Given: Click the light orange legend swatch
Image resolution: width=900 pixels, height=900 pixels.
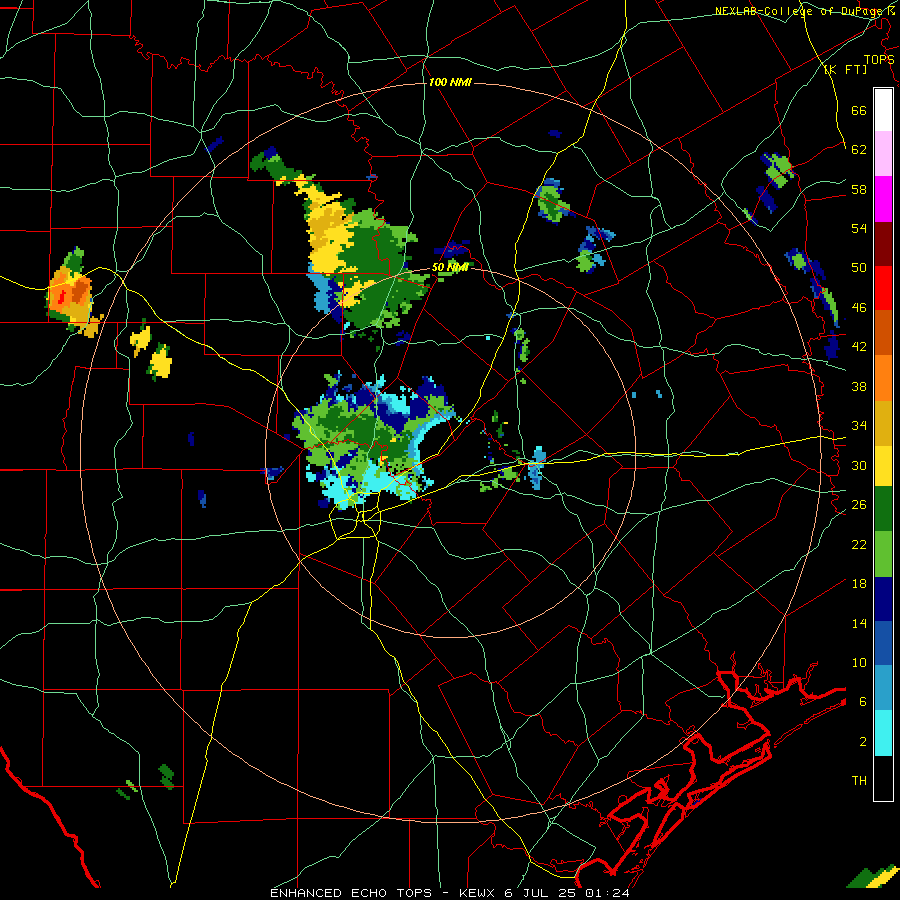Looking at the screenshot, I should click(x=883, y=378).
